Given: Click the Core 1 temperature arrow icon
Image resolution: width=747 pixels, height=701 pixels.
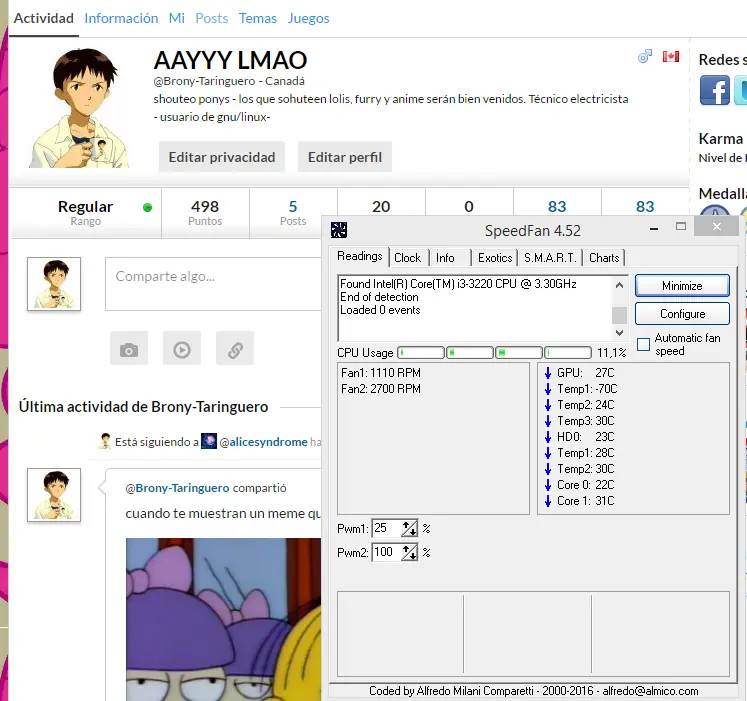Looking at the screenshot, I should tap(548, 501).
